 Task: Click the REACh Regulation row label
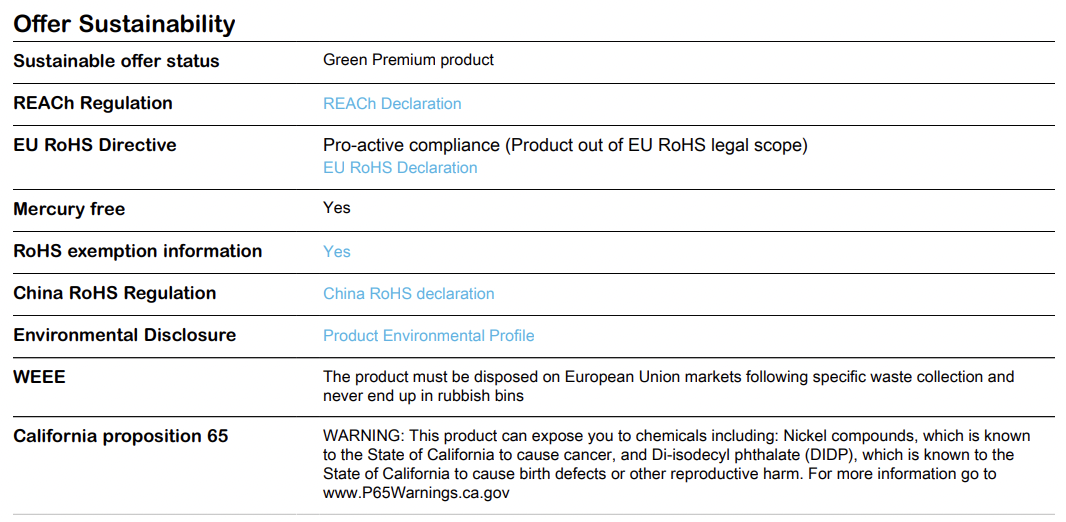[93, 103]
